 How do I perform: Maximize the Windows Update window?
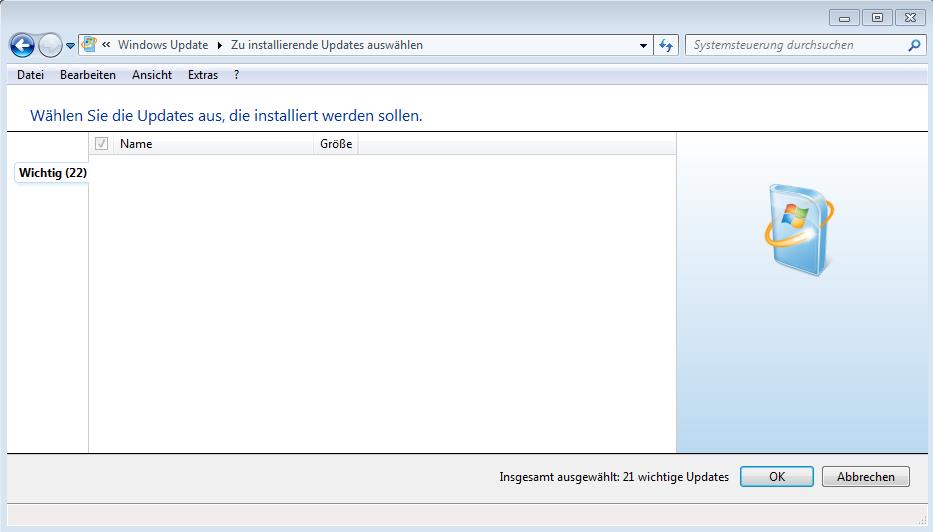(877, 18)
